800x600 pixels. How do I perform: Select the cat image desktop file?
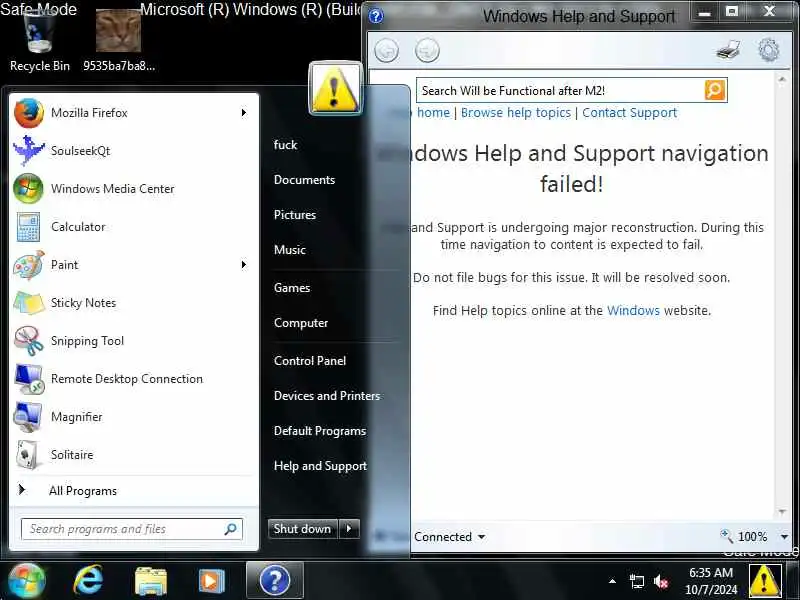click(119, 41)
